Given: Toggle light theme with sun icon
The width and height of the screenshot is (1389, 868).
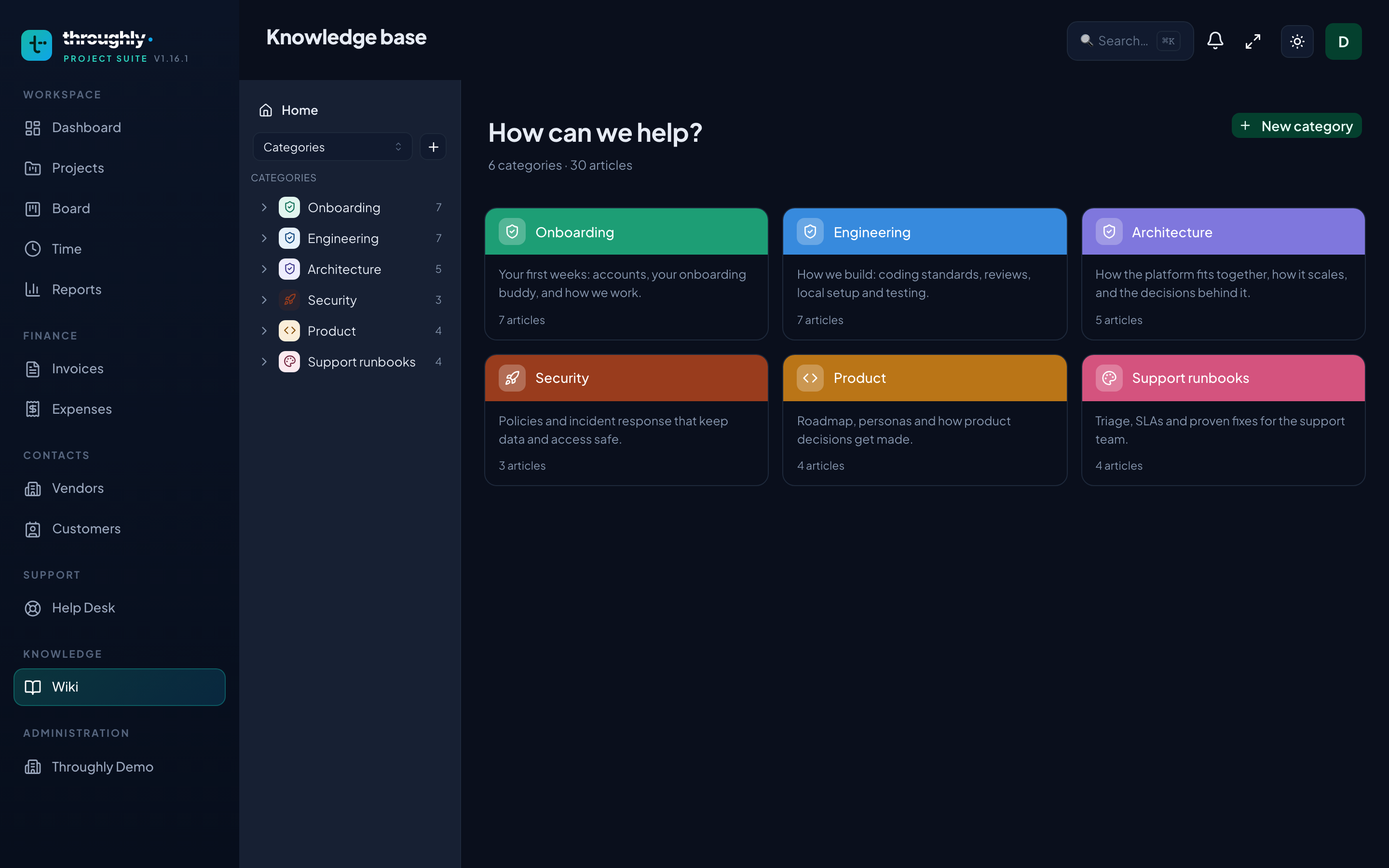Looking at the screenshot, I should point(1297,41).
